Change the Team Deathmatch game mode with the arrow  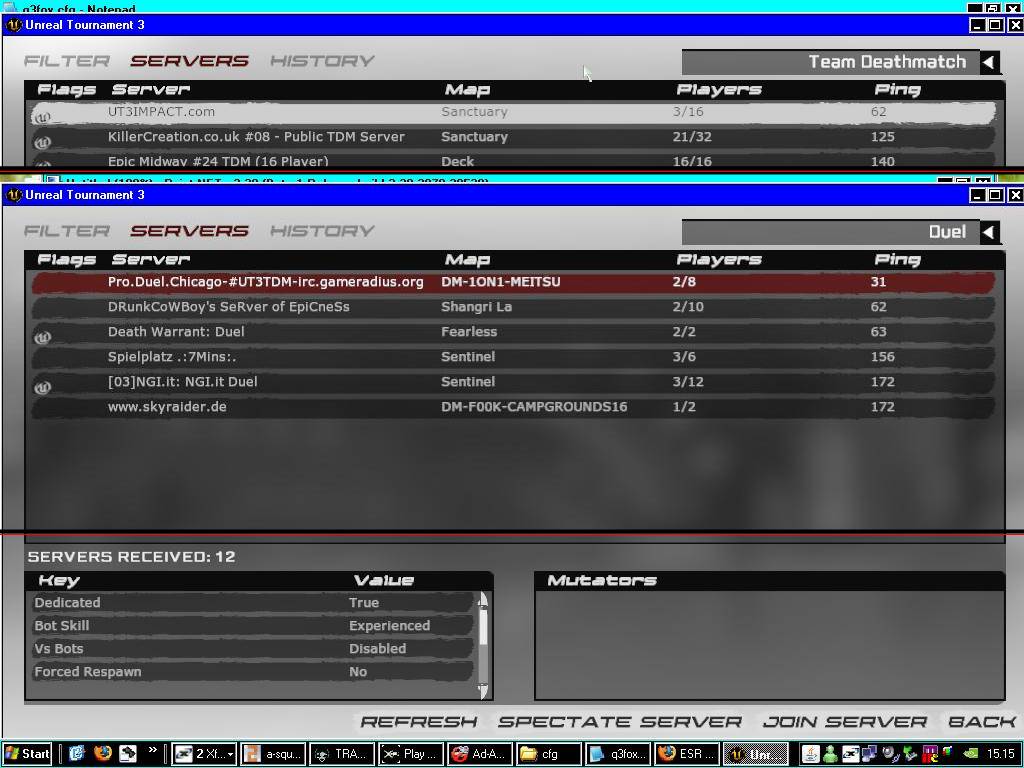(x=989, y=62)
